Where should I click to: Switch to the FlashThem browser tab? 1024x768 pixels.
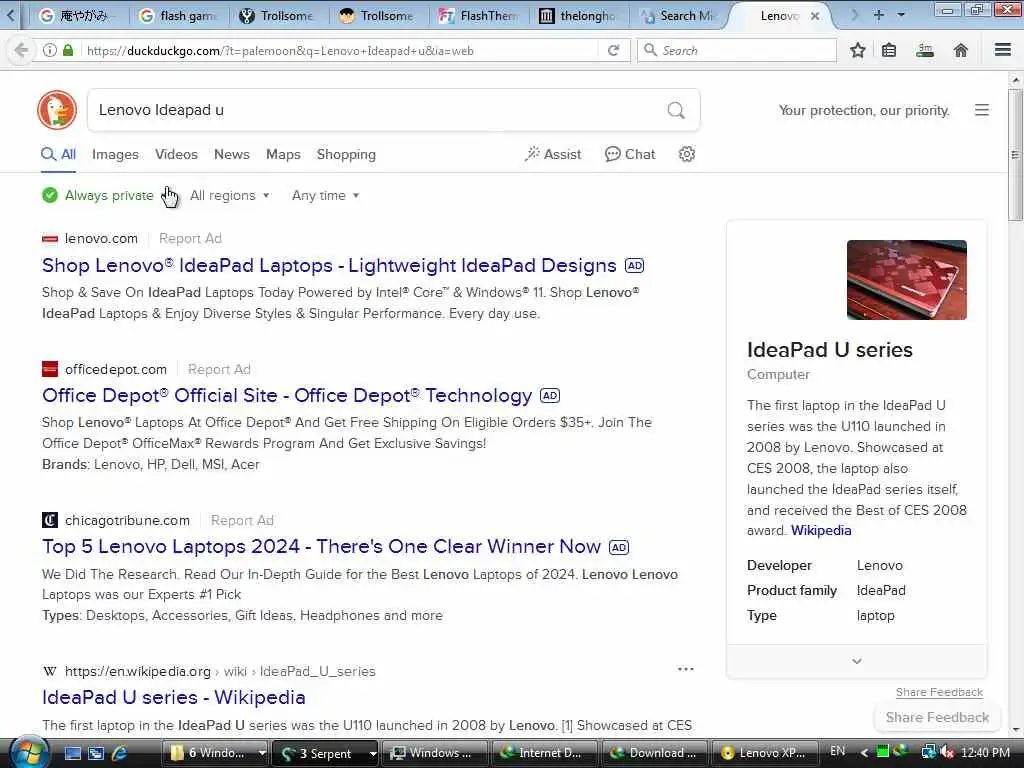click(478, 16)
